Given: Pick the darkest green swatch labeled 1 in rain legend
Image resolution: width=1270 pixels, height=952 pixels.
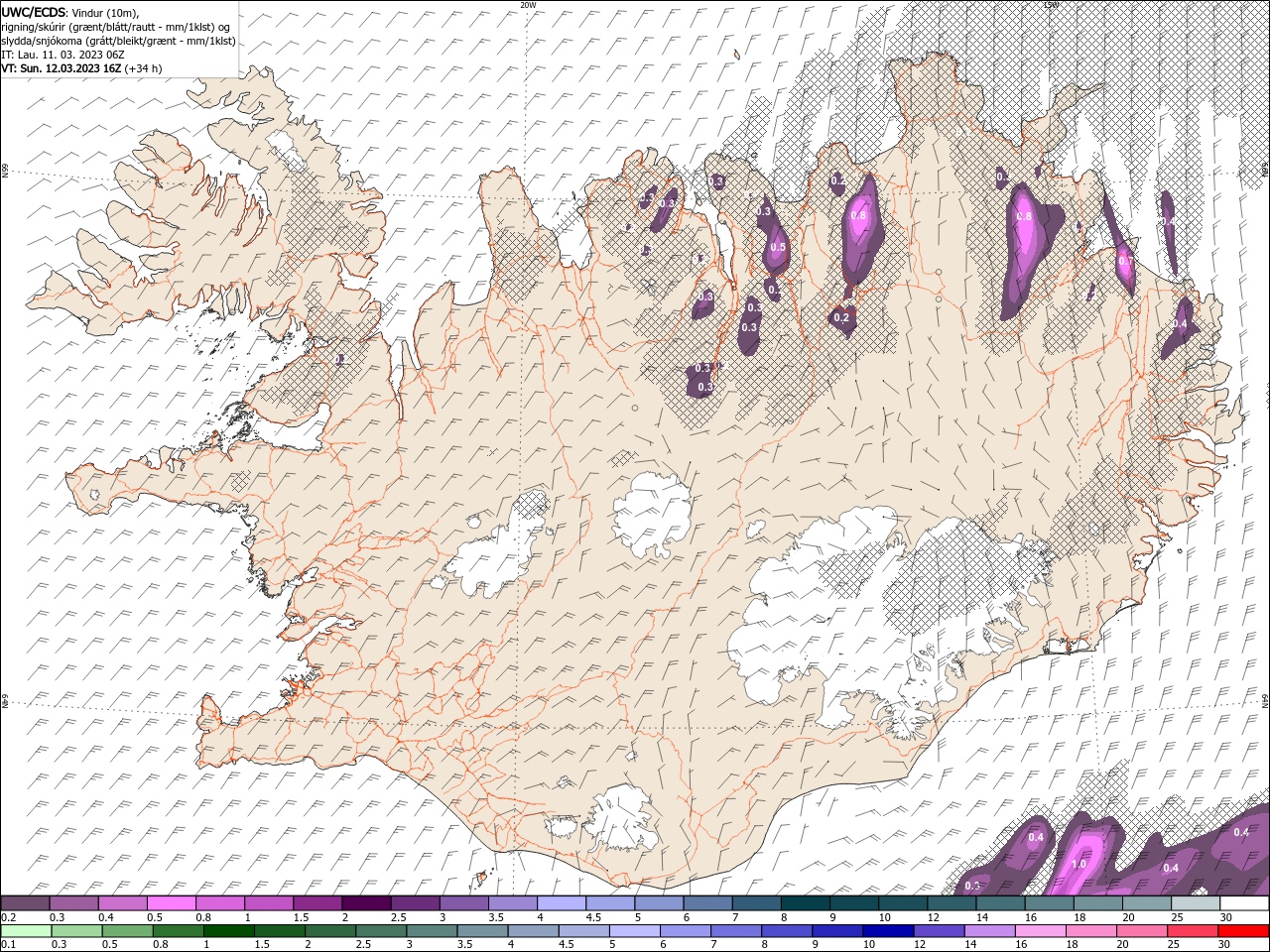Looking at the screenshot, I should pyautogui.click(x=228, y=930).
